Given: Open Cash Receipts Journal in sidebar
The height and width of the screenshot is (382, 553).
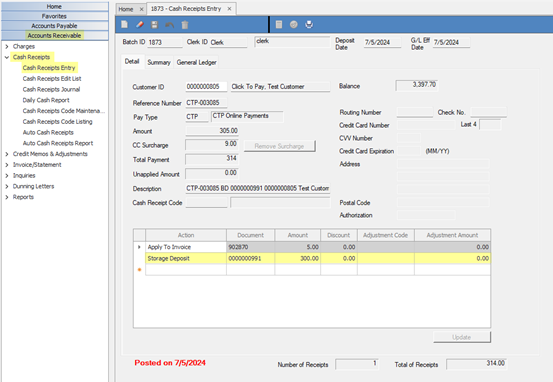Looking at the screenshot, I should [51, 90].
